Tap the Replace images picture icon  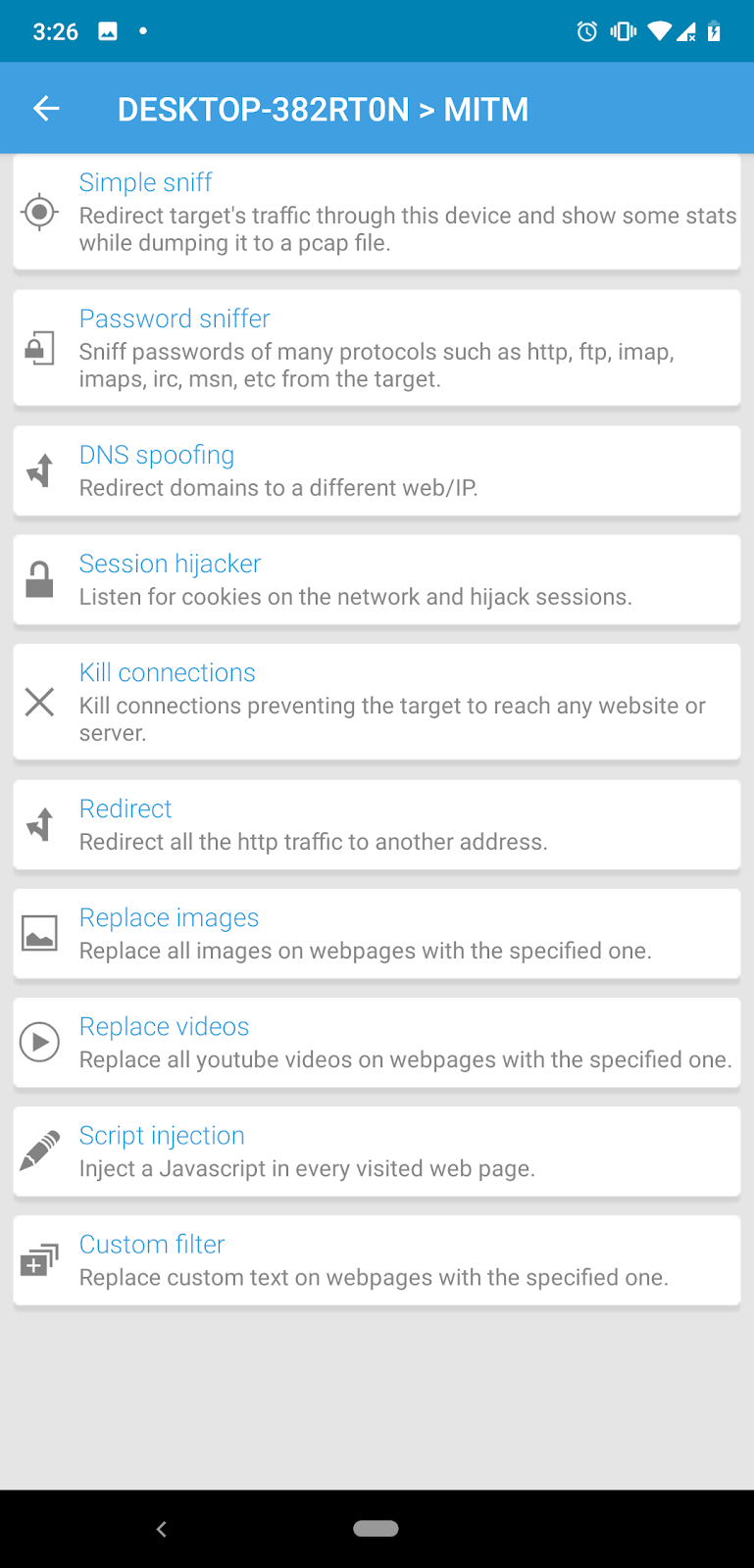point(39,933)
